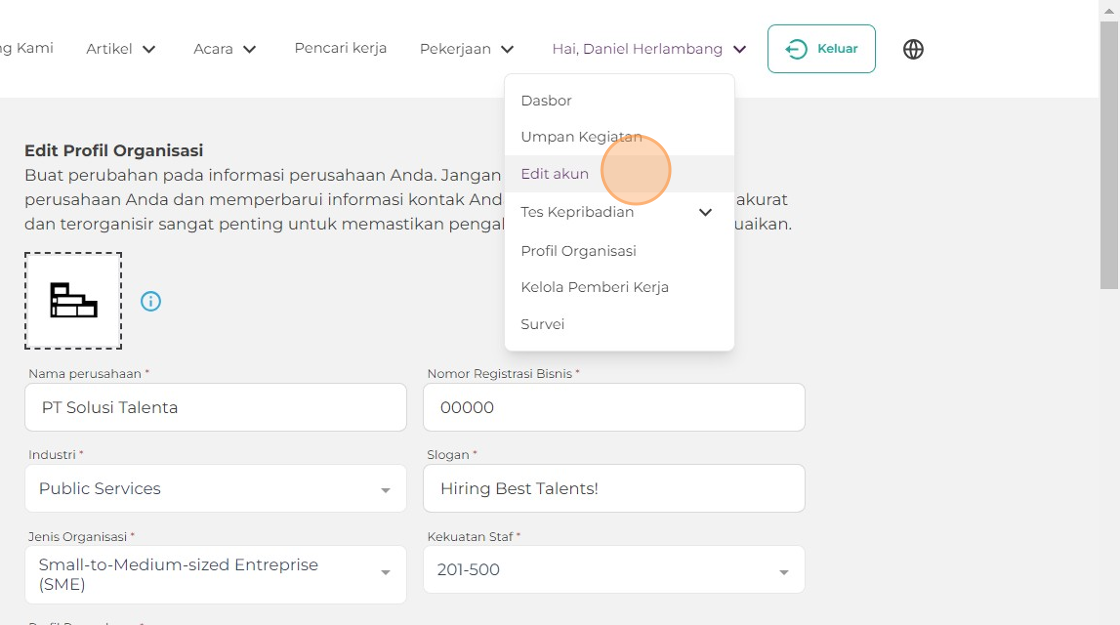The width and height of the screenshot is (1120, 625).
Task: Click the organization logo upload placeholder
Action: pos(73,301)
